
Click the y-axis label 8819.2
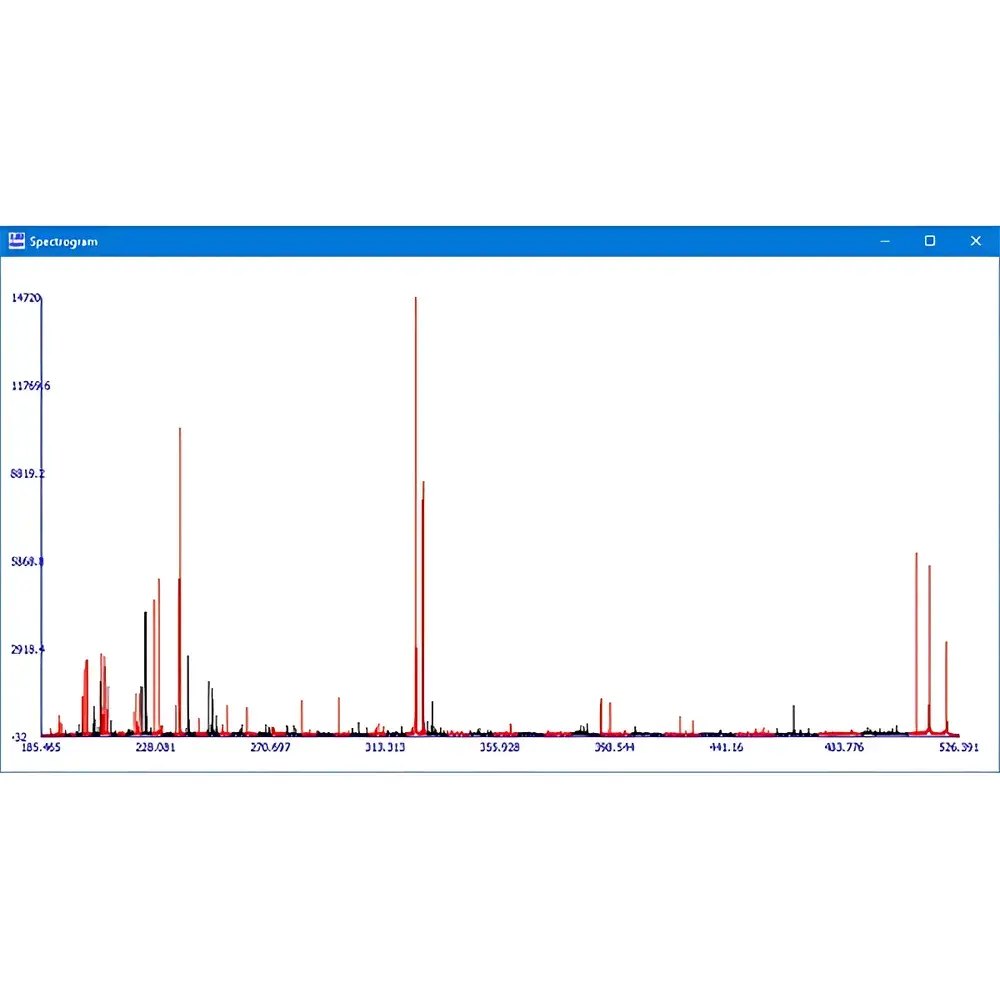[x=27, y=475]
